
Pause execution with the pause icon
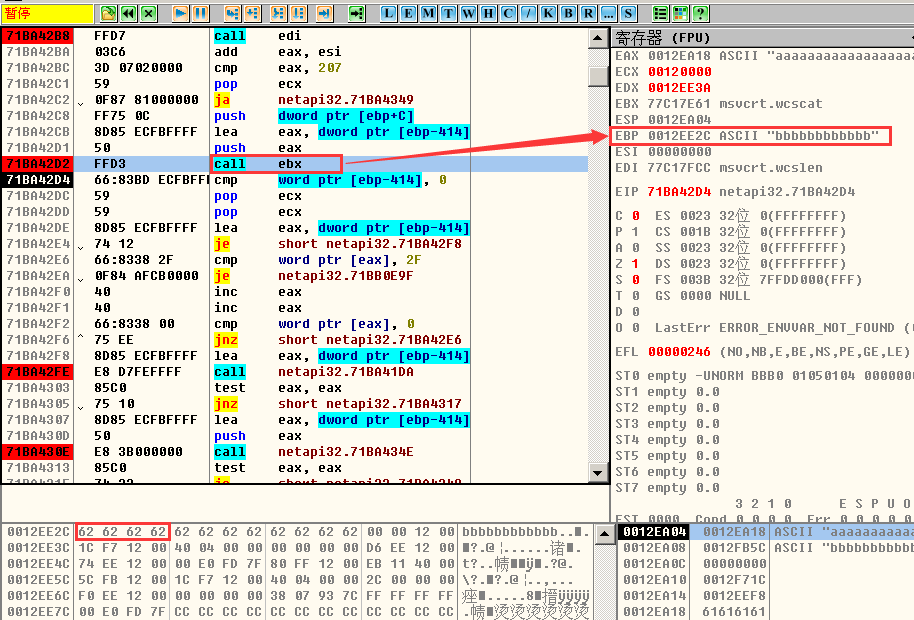[x=200, y=14]
